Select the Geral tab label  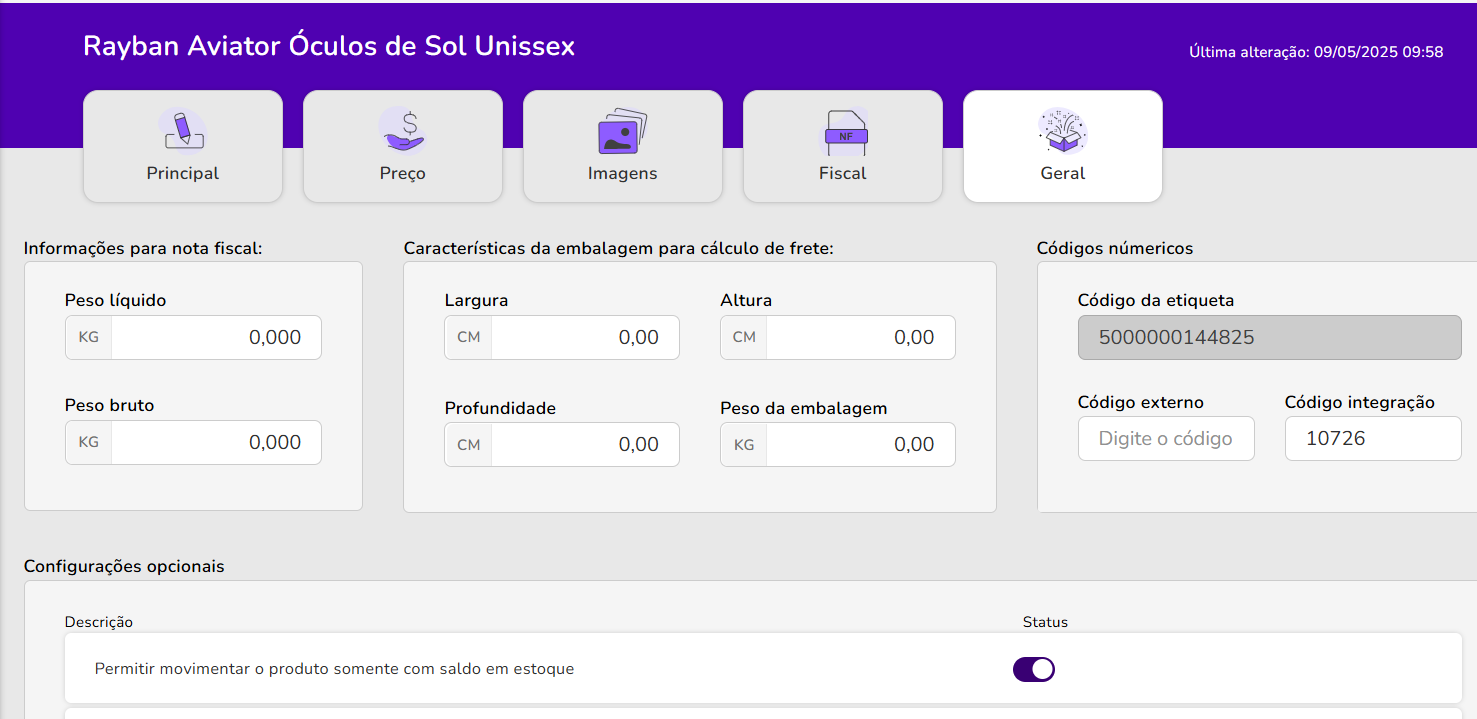1062,173
